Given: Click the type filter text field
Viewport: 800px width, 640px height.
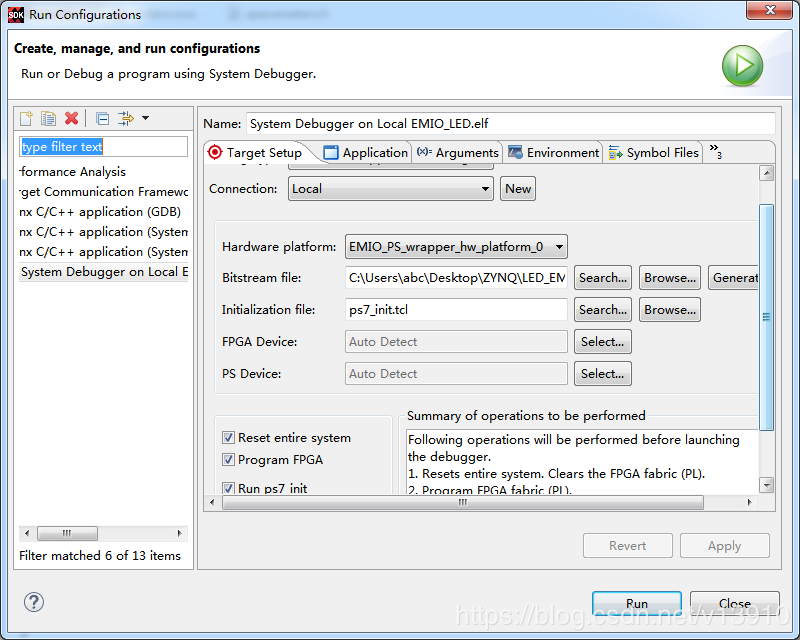Looking at the screenshot, I should tap(103, 147).
